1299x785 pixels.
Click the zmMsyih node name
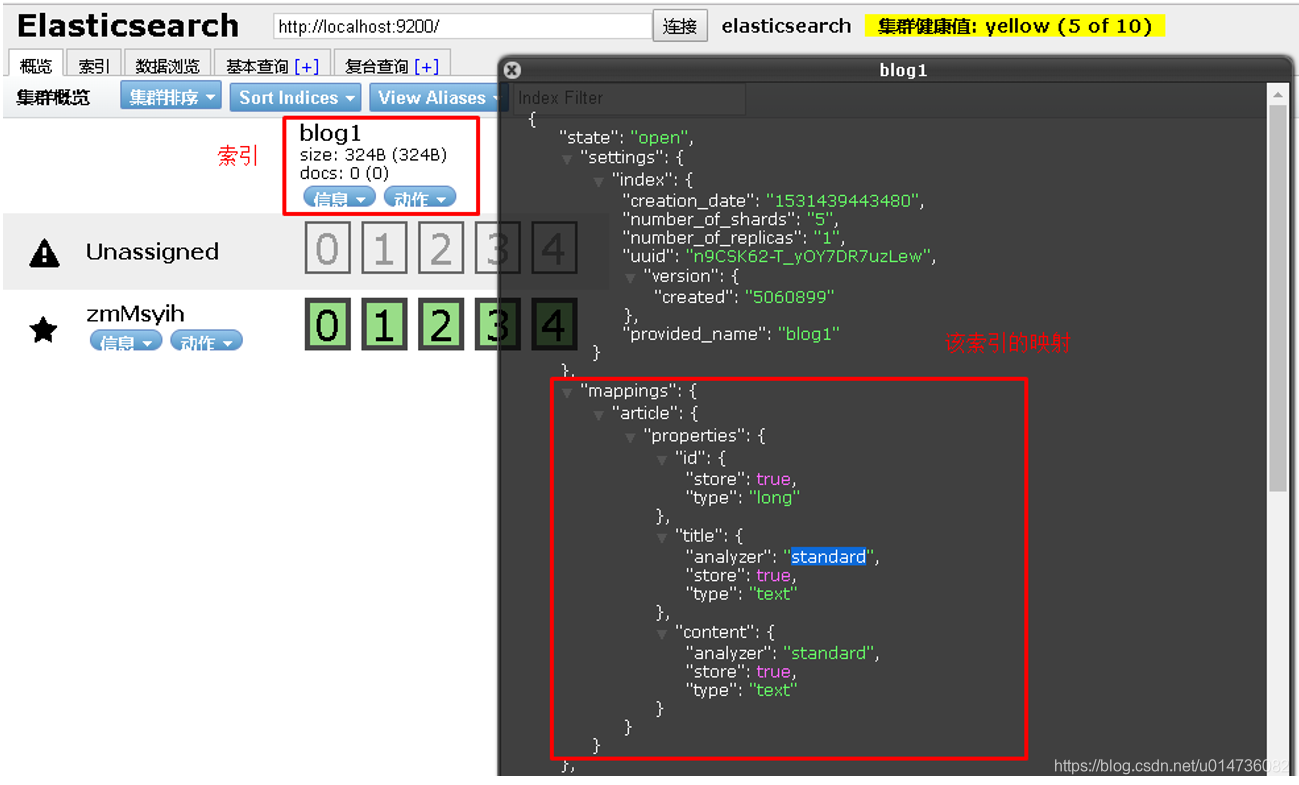point(135,315)
